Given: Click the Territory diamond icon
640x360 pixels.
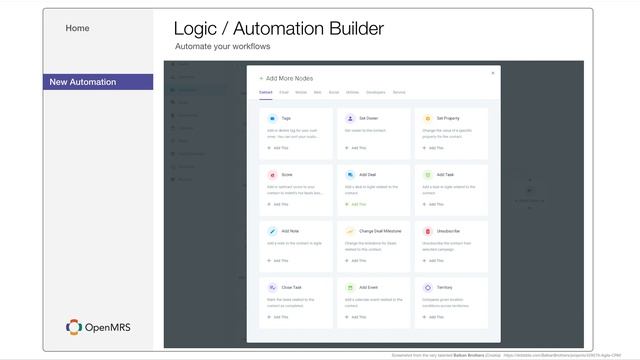Looking at the screenshot, I should (427, 287).
